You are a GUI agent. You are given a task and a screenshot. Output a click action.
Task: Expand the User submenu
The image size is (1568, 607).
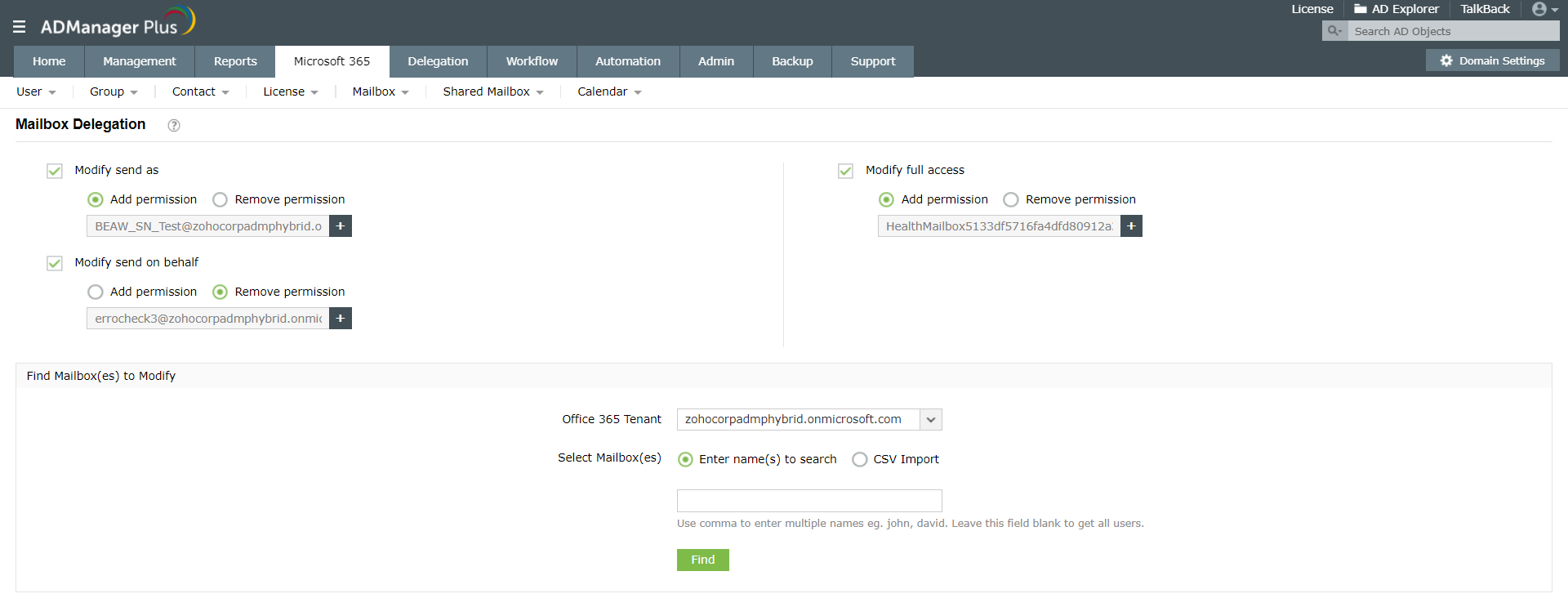[x=36, y=91]
